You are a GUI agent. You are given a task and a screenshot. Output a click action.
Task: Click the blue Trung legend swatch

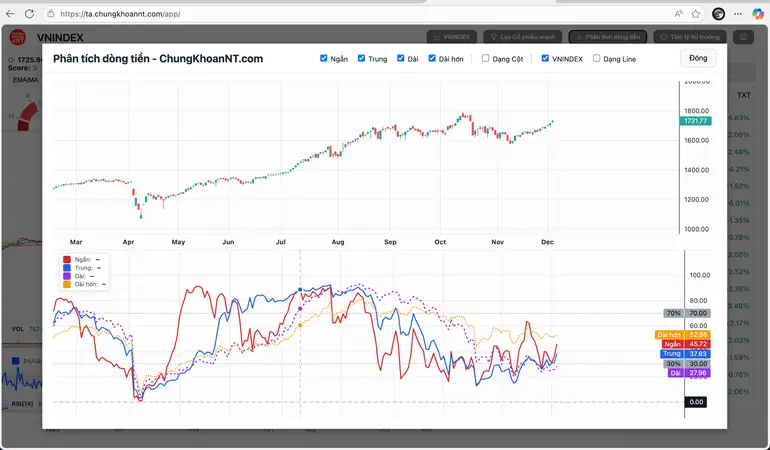(67, 267)
